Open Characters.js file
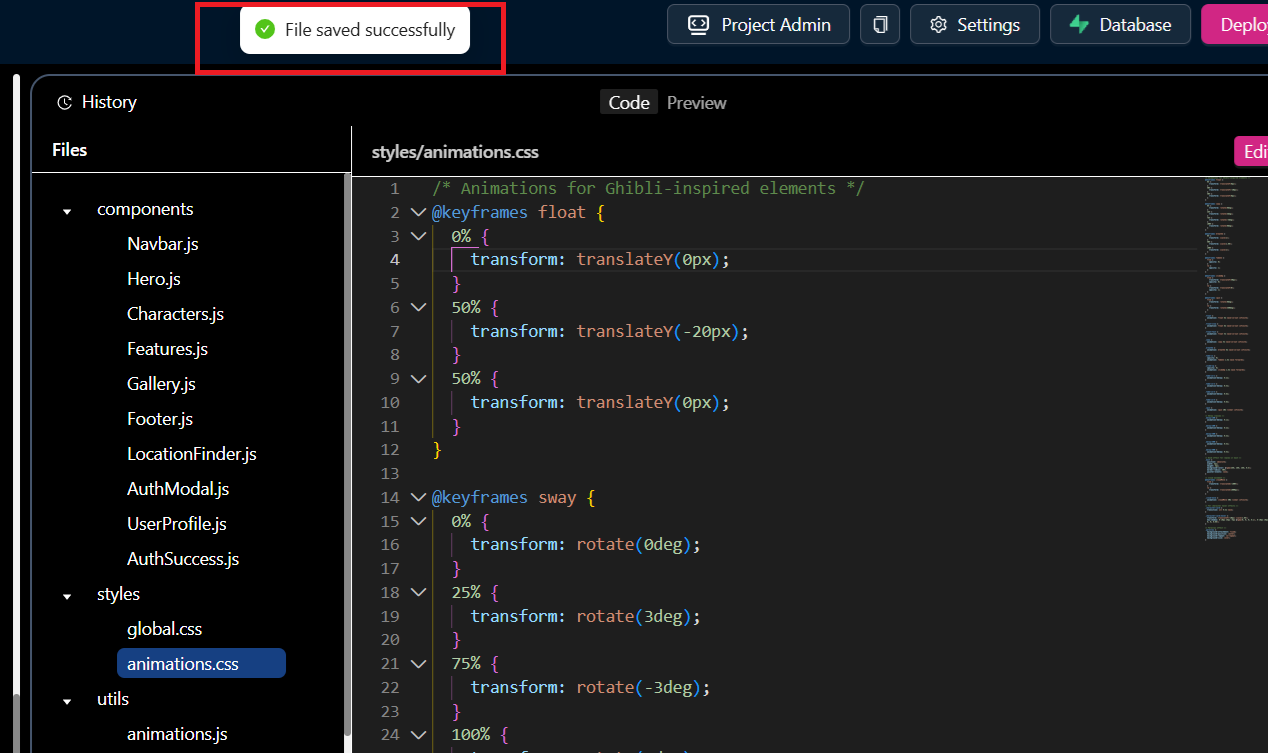 click(x=175, y=314)
